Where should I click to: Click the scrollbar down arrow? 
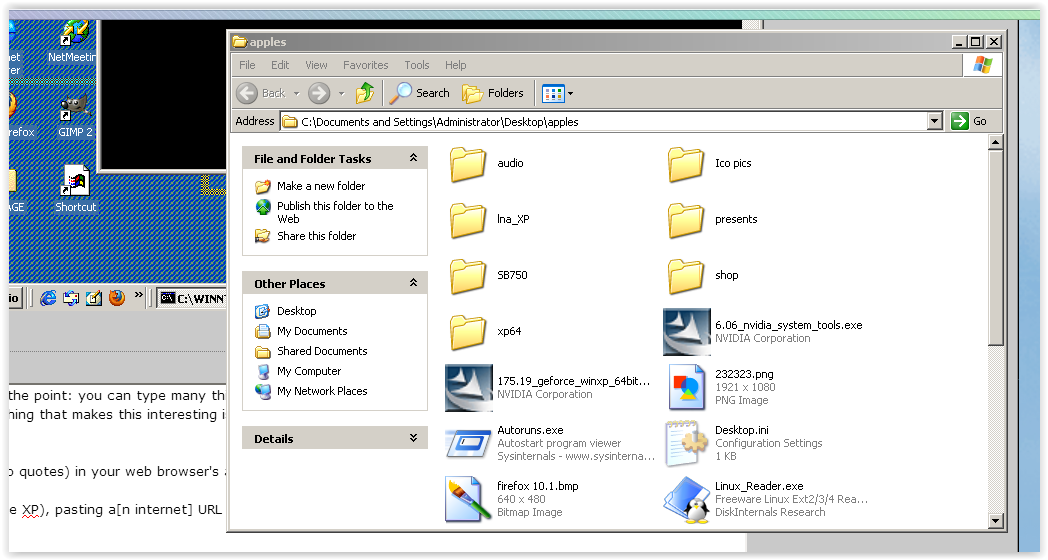(x=995, y=521)
